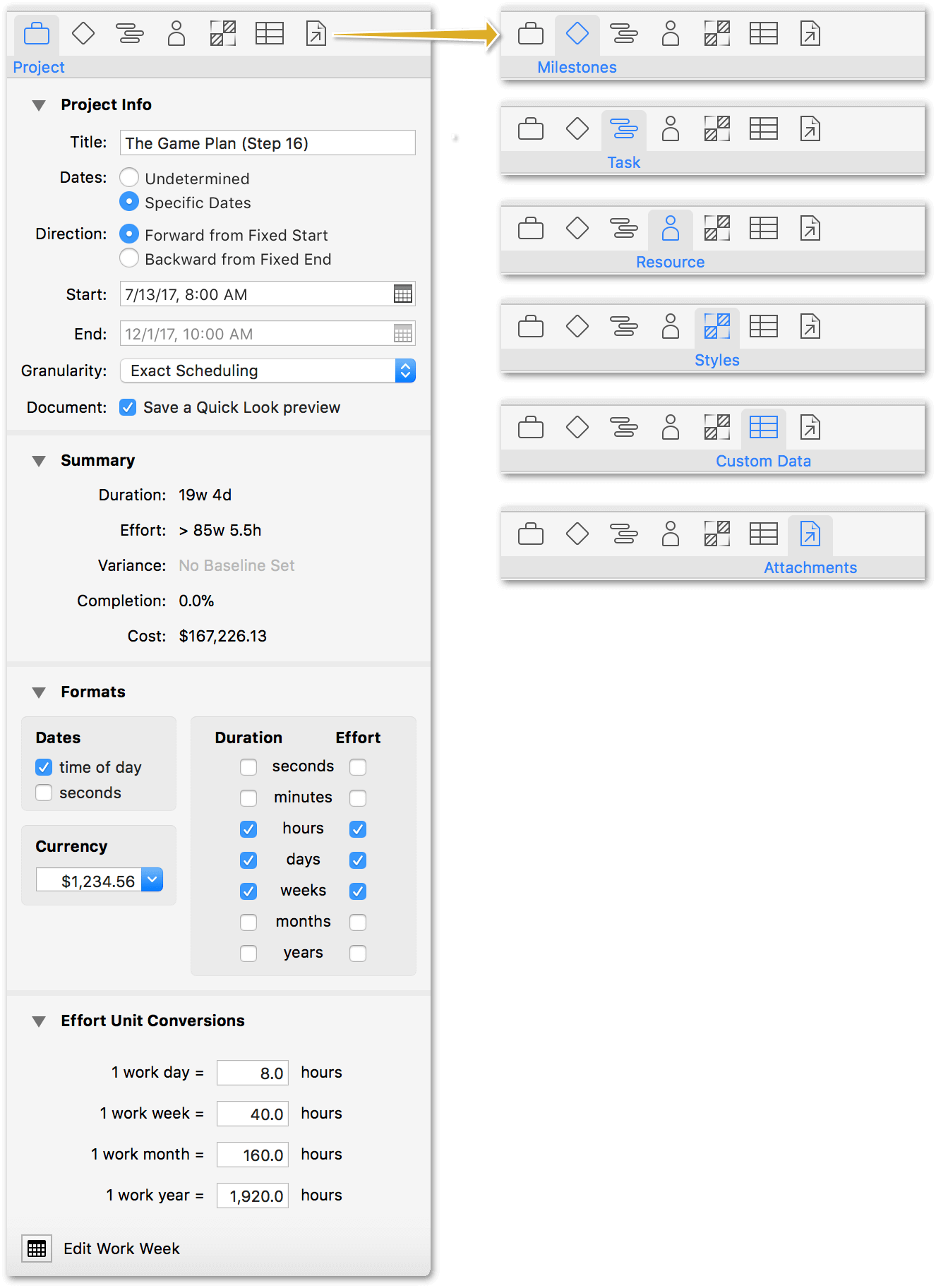Click highlighted person icon in Resource strip
936x1288 pixels.
(x=671, y=228)
